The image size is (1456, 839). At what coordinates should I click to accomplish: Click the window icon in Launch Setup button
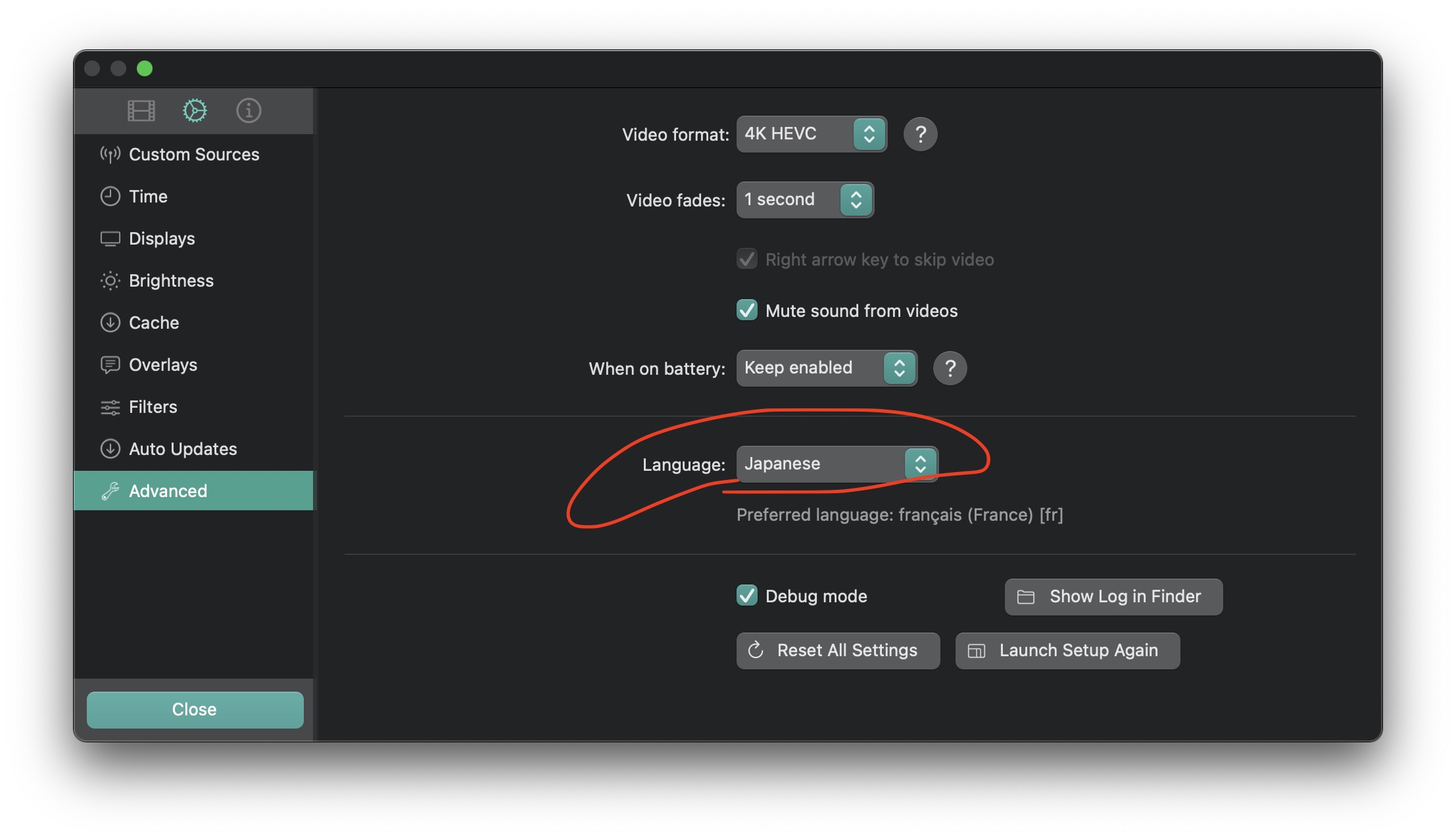(976, 651)
